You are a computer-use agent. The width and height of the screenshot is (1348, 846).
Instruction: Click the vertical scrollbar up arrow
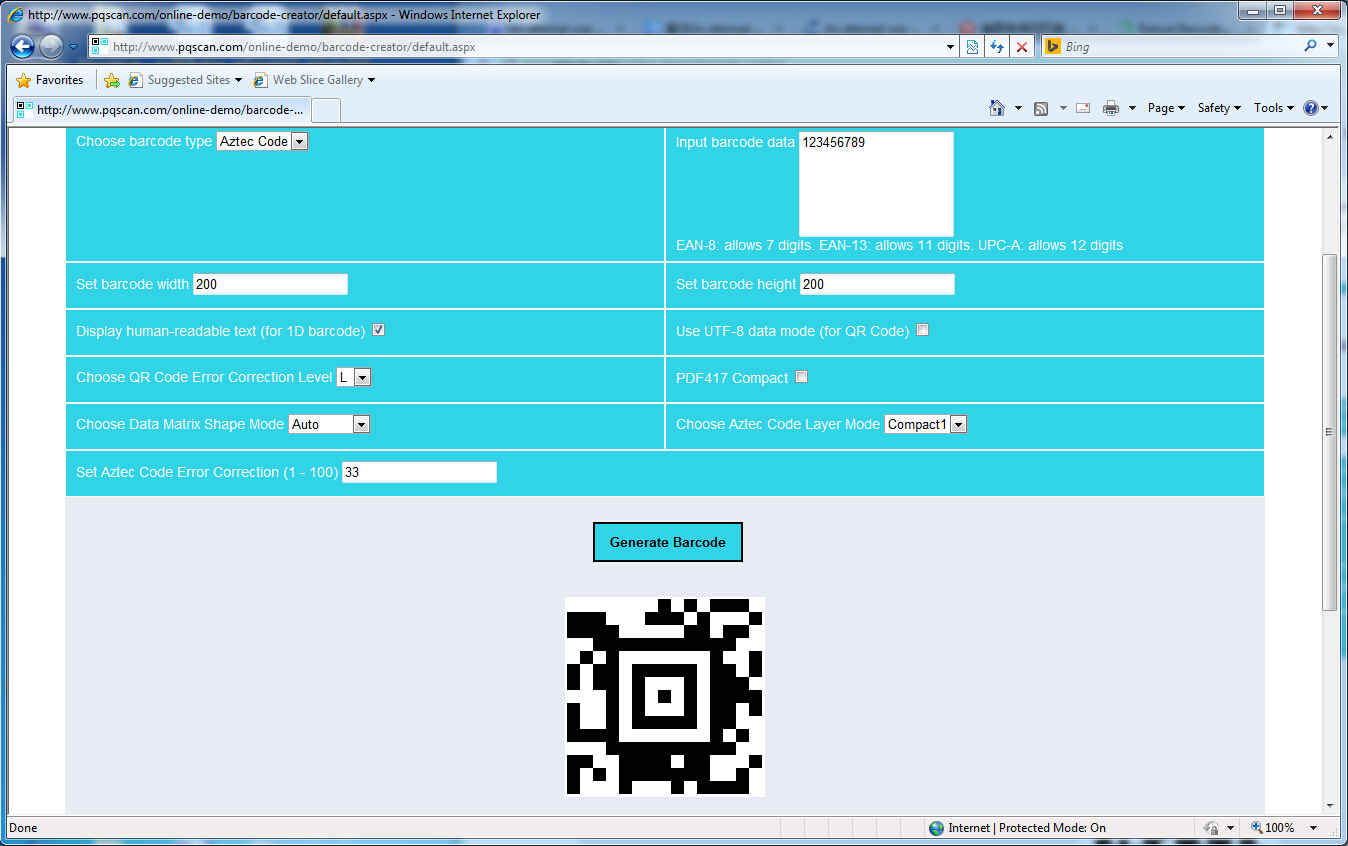coord(1330,136)
